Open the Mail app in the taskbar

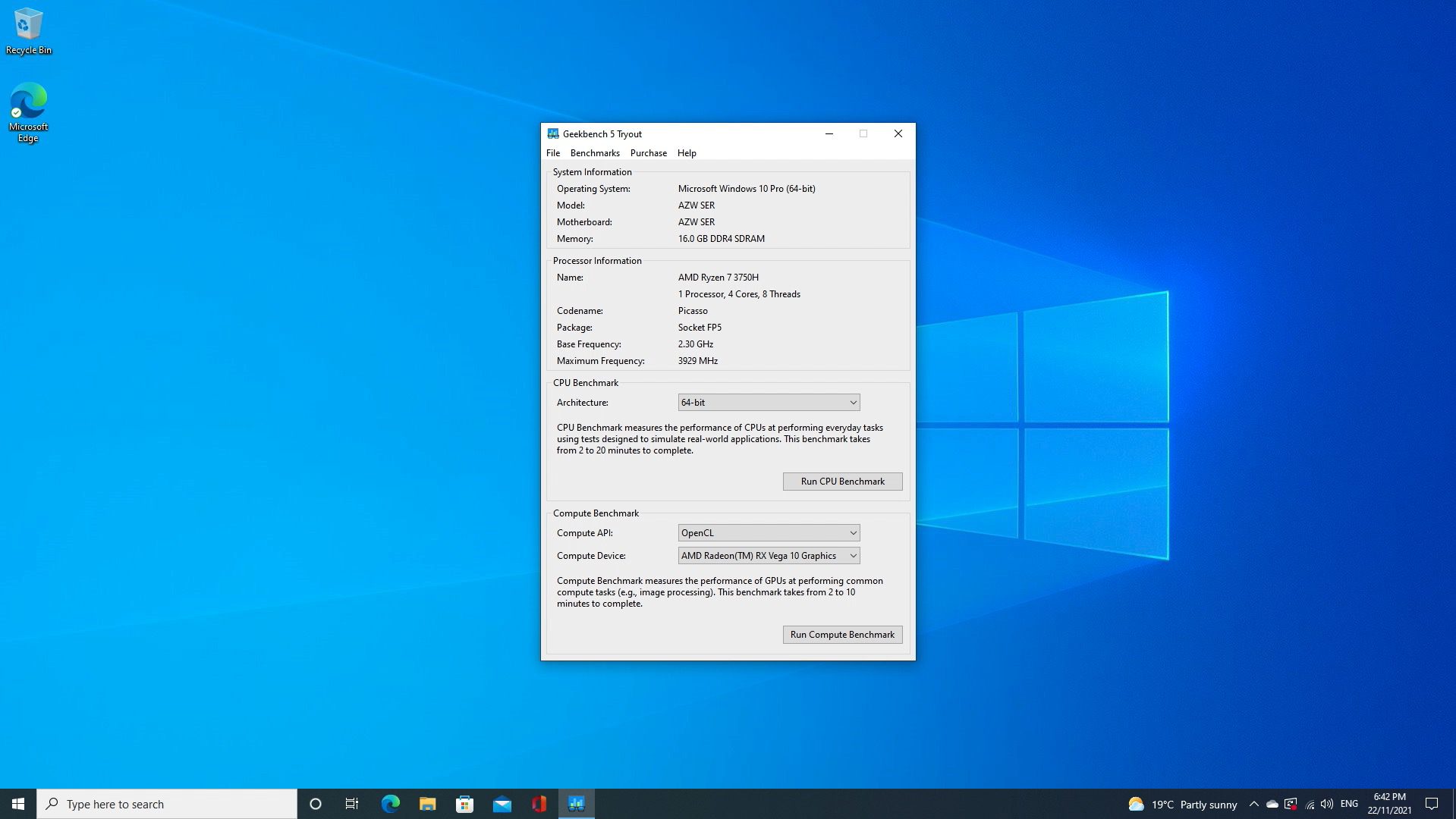[502, 804]
